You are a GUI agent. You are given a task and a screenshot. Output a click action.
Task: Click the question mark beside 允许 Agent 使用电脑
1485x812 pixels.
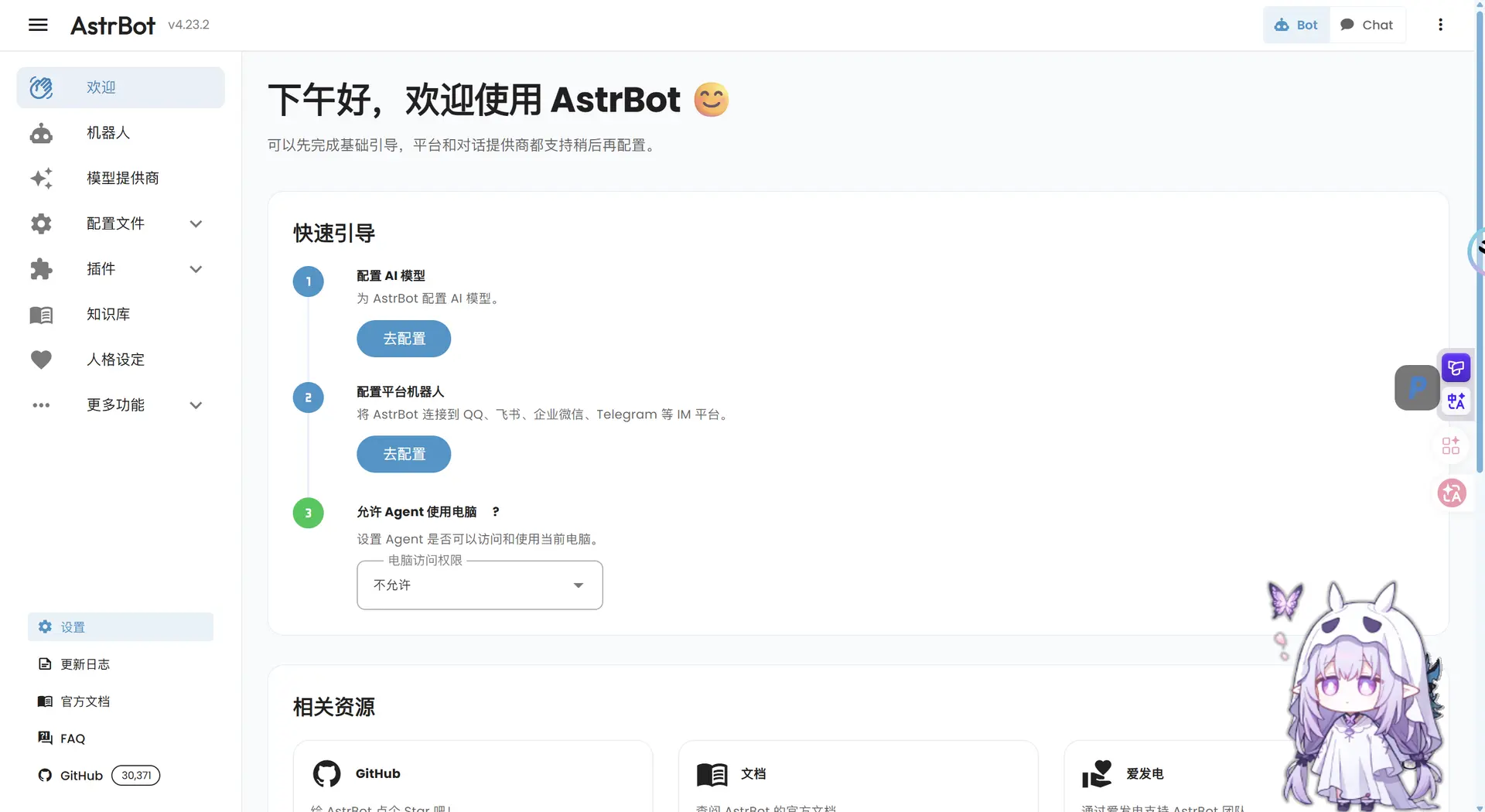pyautogui.click(x=496, y=512)
